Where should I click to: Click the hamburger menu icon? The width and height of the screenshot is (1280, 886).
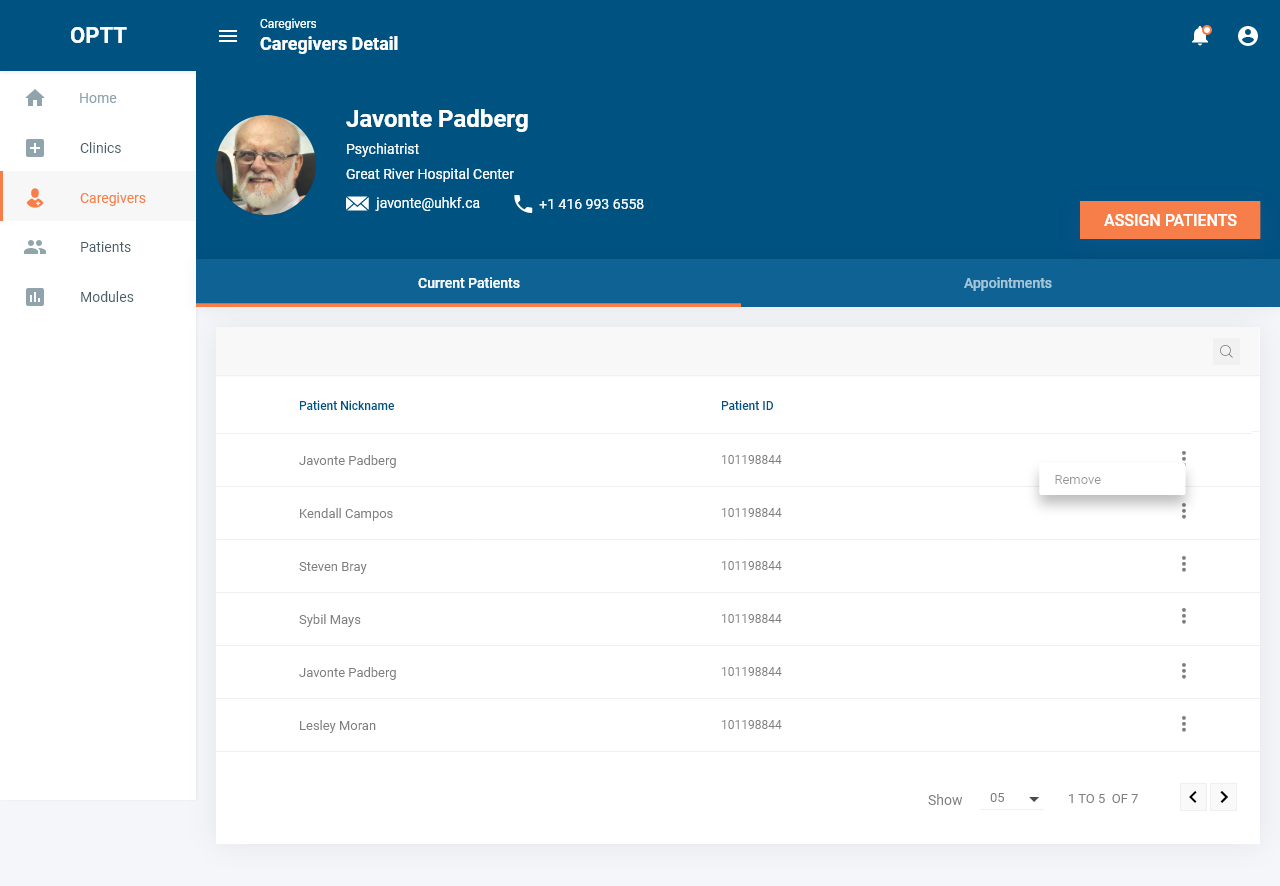[228, 36]
